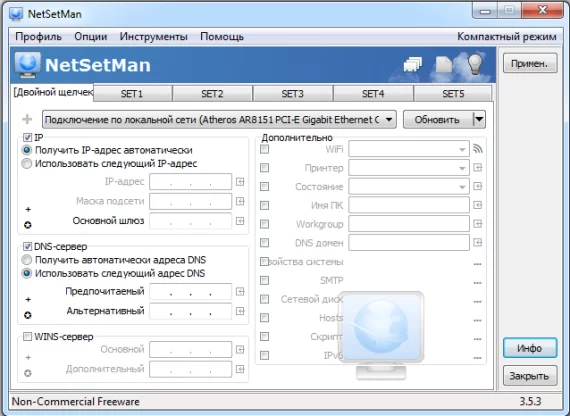Click the get-current icon beside Основной шлюз field

(240, 221)
